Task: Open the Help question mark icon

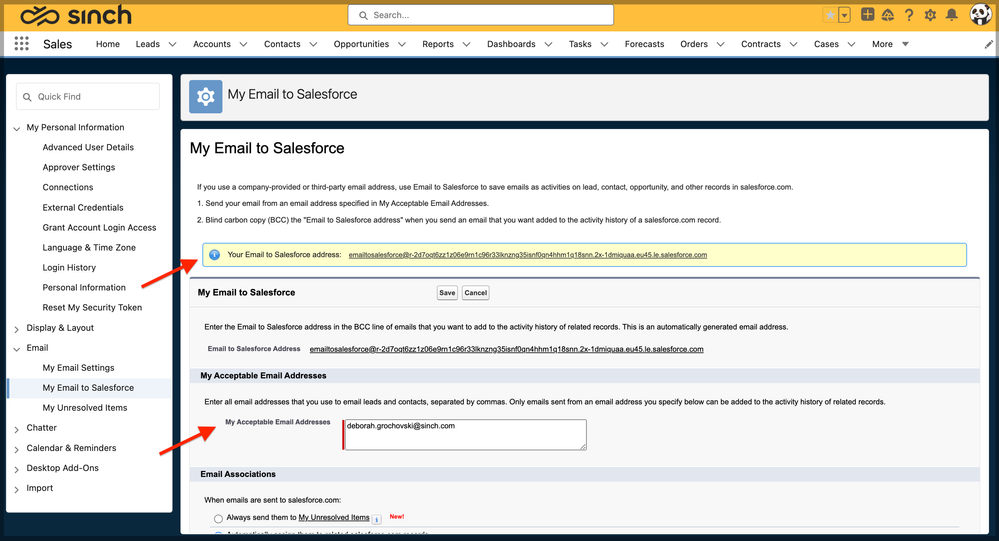Action: click(909, 15)
